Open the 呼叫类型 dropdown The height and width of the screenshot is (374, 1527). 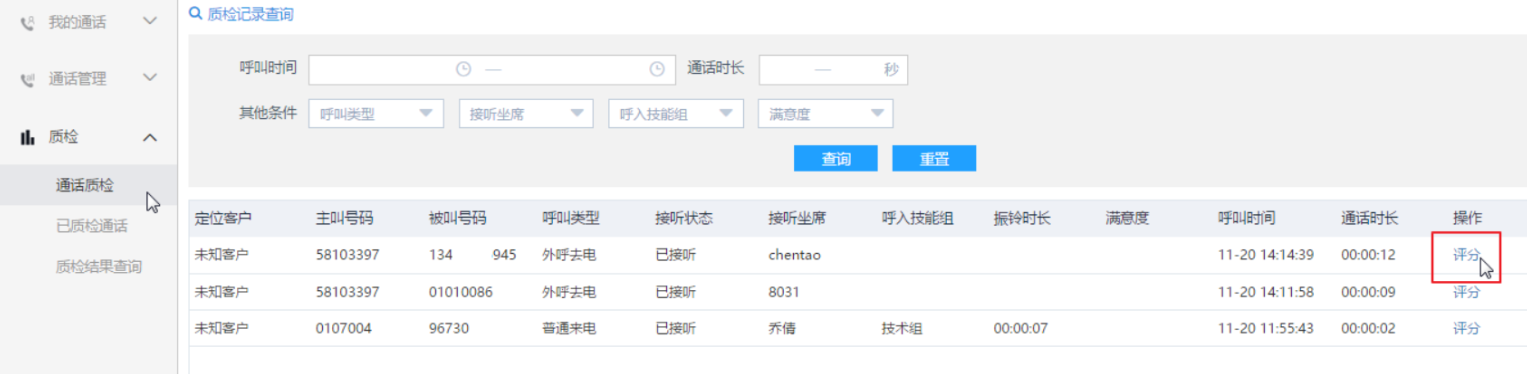[376, 114]
